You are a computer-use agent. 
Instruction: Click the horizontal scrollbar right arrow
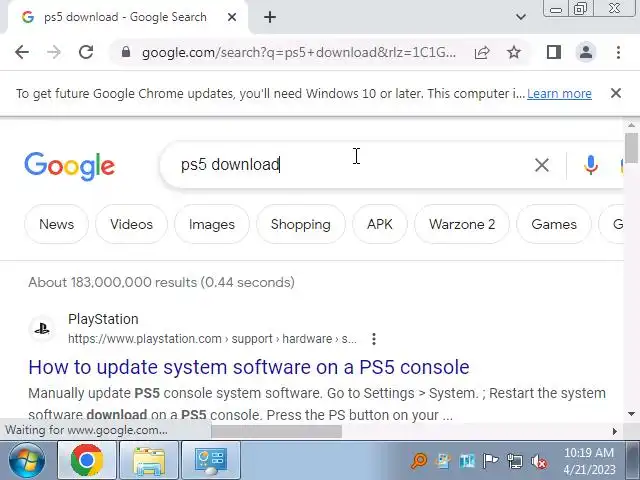click(615, 431)
